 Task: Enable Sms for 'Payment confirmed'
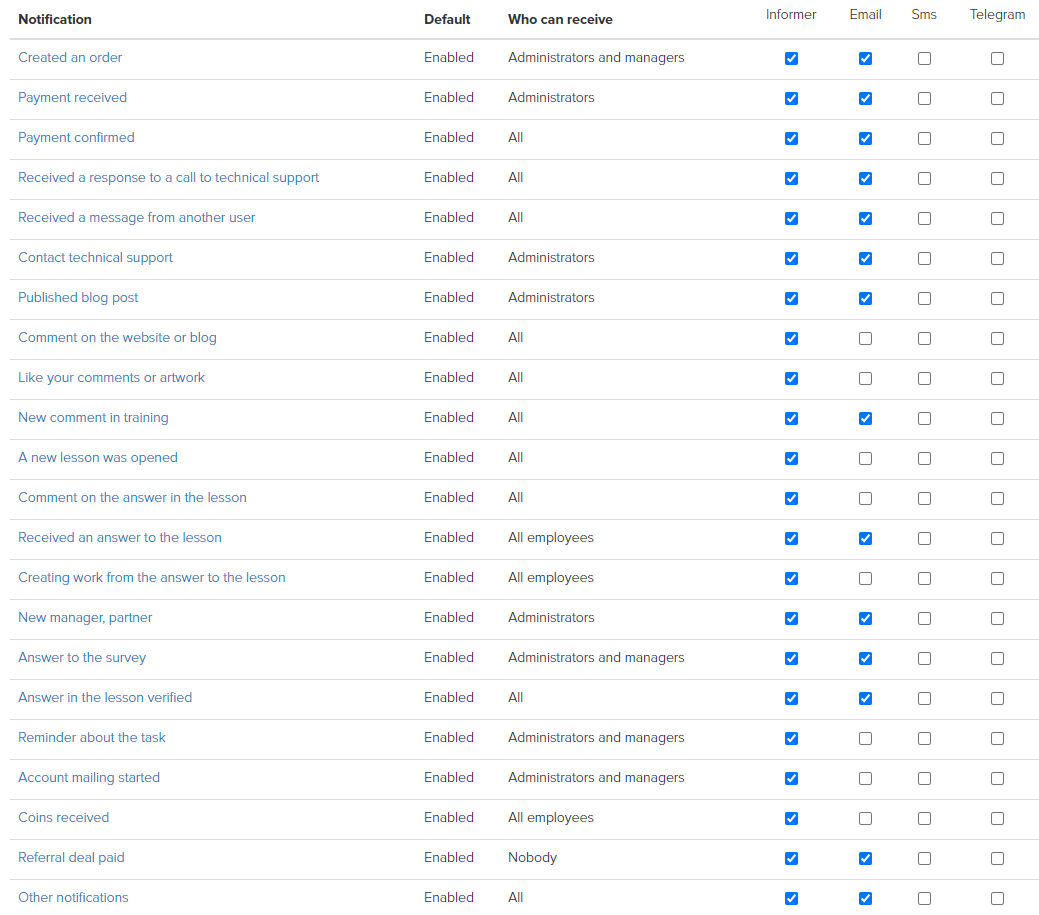pos(924,138)
